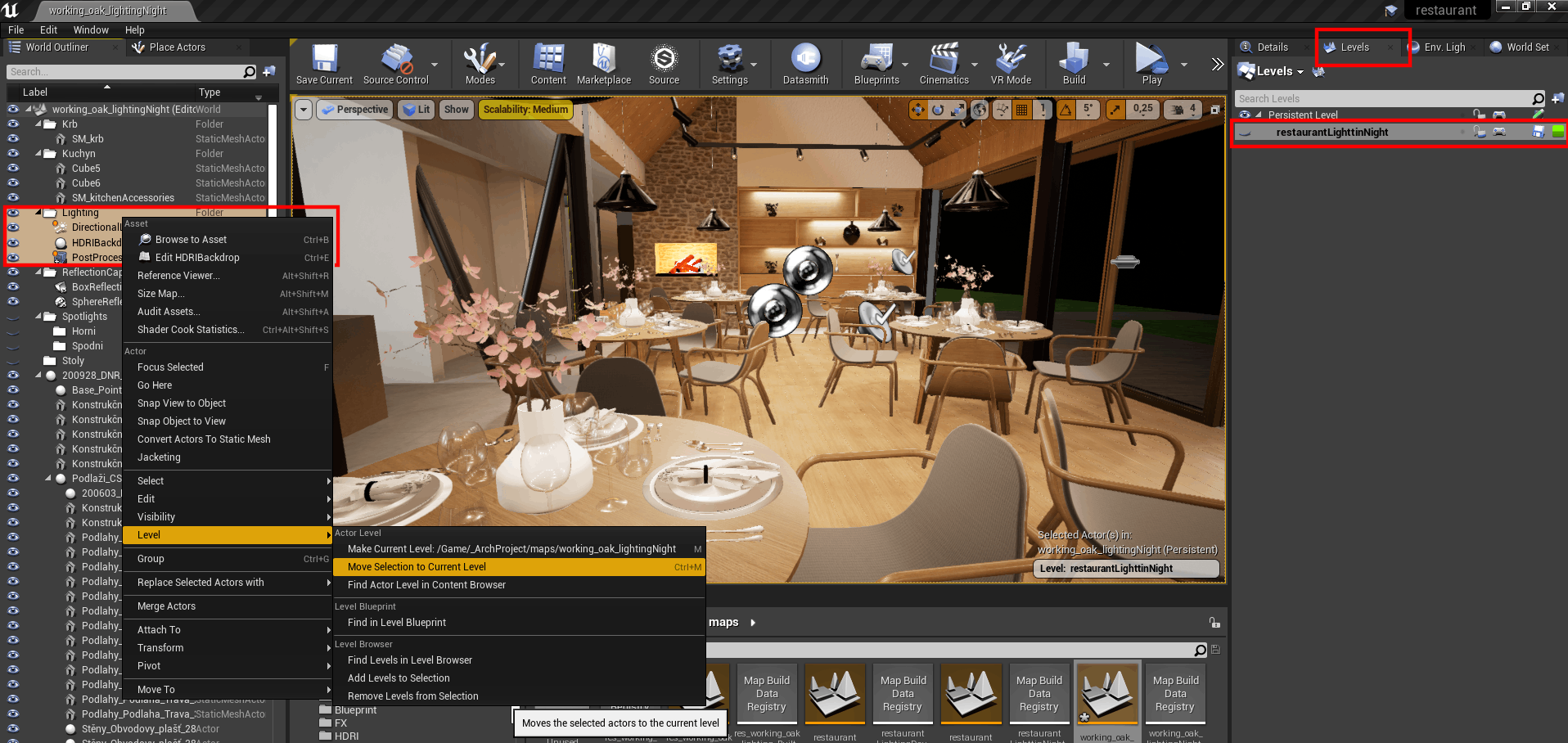Toggle visibility of SM_krb actor
The width and height of the screenshot is (1568, 743).
coord(13,138)
